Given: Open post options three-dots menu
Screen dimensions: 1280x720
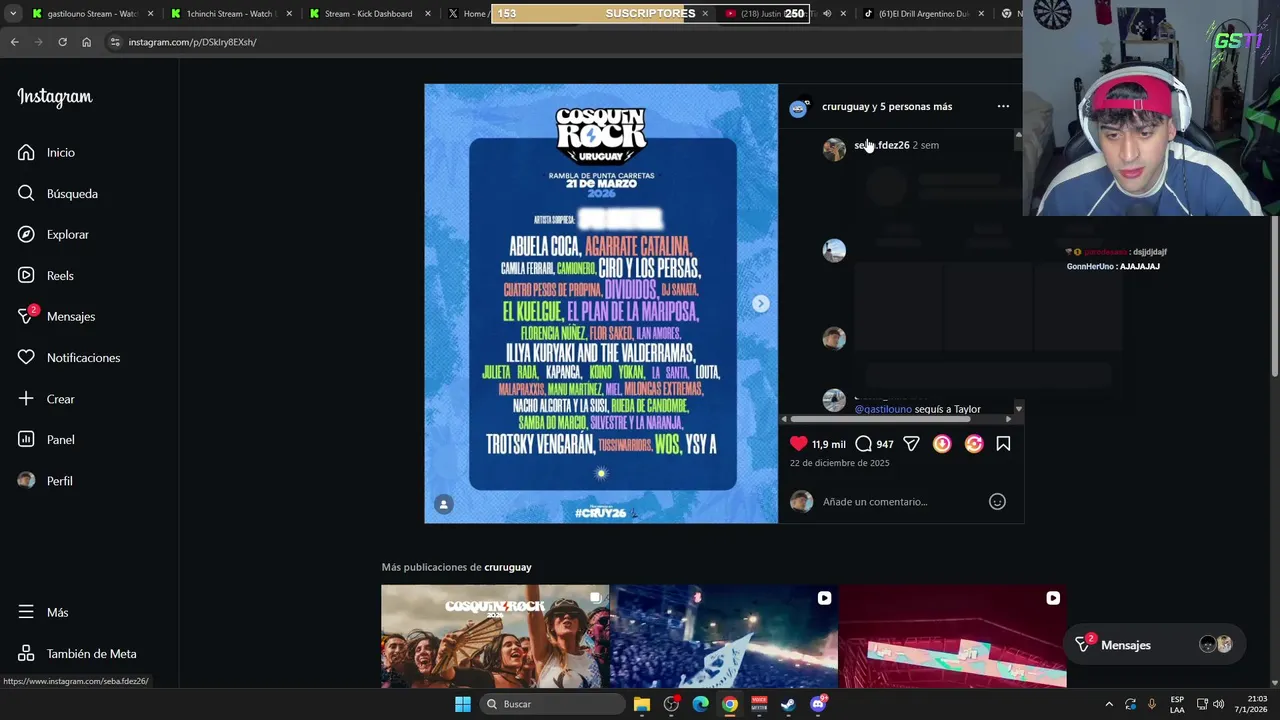Looking at the screenshot, I should [1003, 106].
